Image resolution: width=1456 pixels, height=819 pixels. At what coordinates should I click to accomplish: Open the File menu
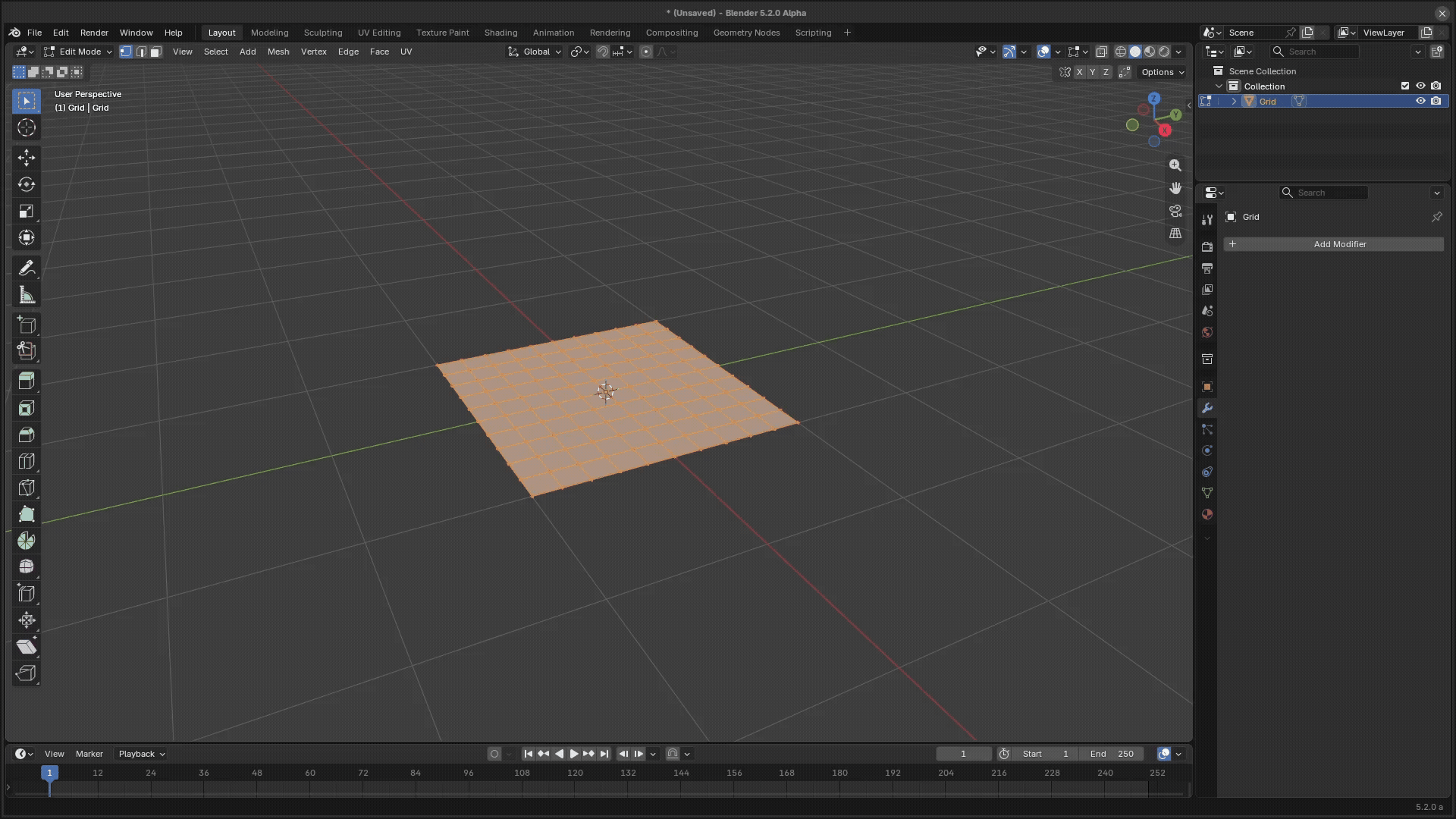(x=34, y=33)
